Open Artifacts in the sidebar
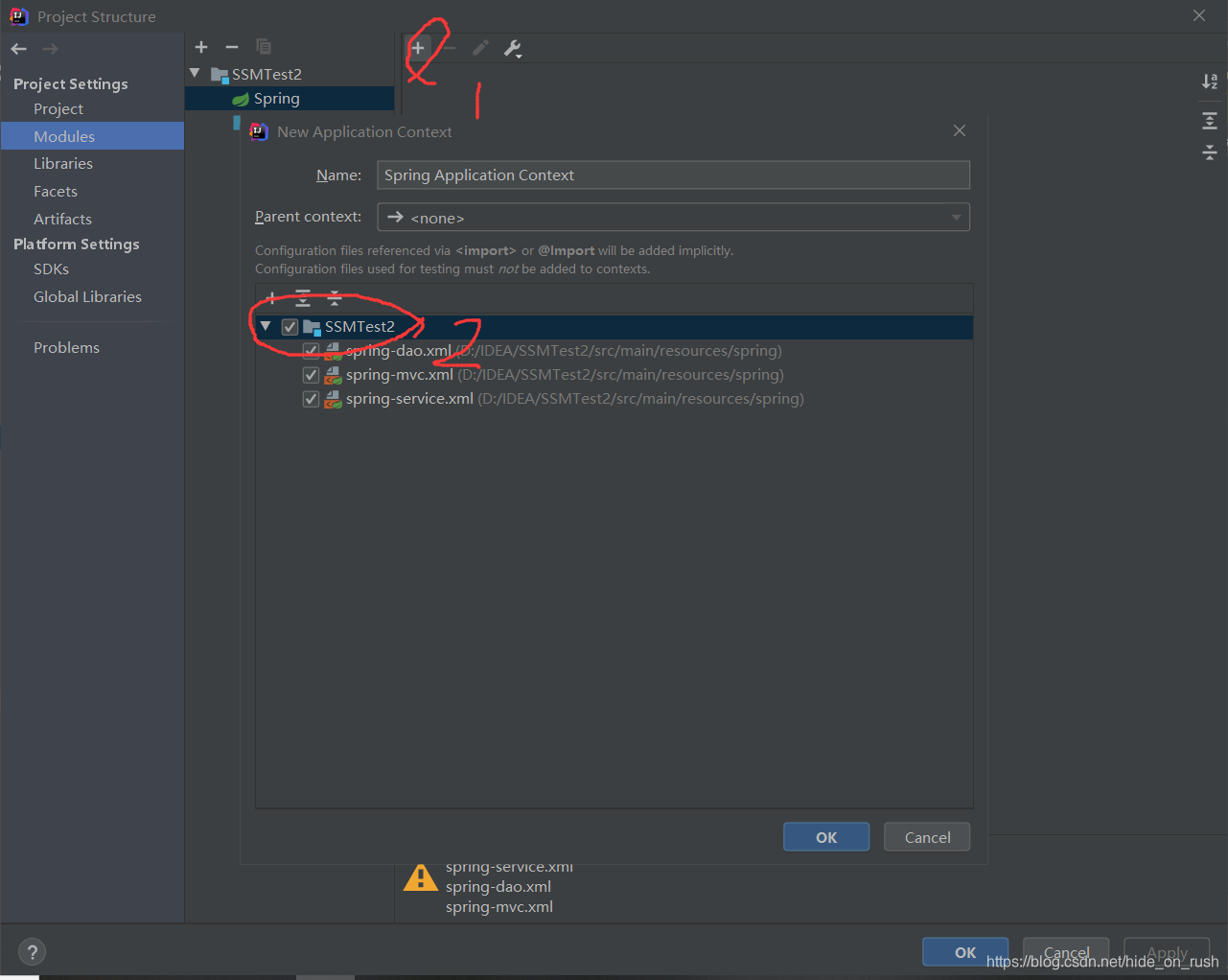The width and height of the screenshot is (1228, 980). tap(62, 220)
